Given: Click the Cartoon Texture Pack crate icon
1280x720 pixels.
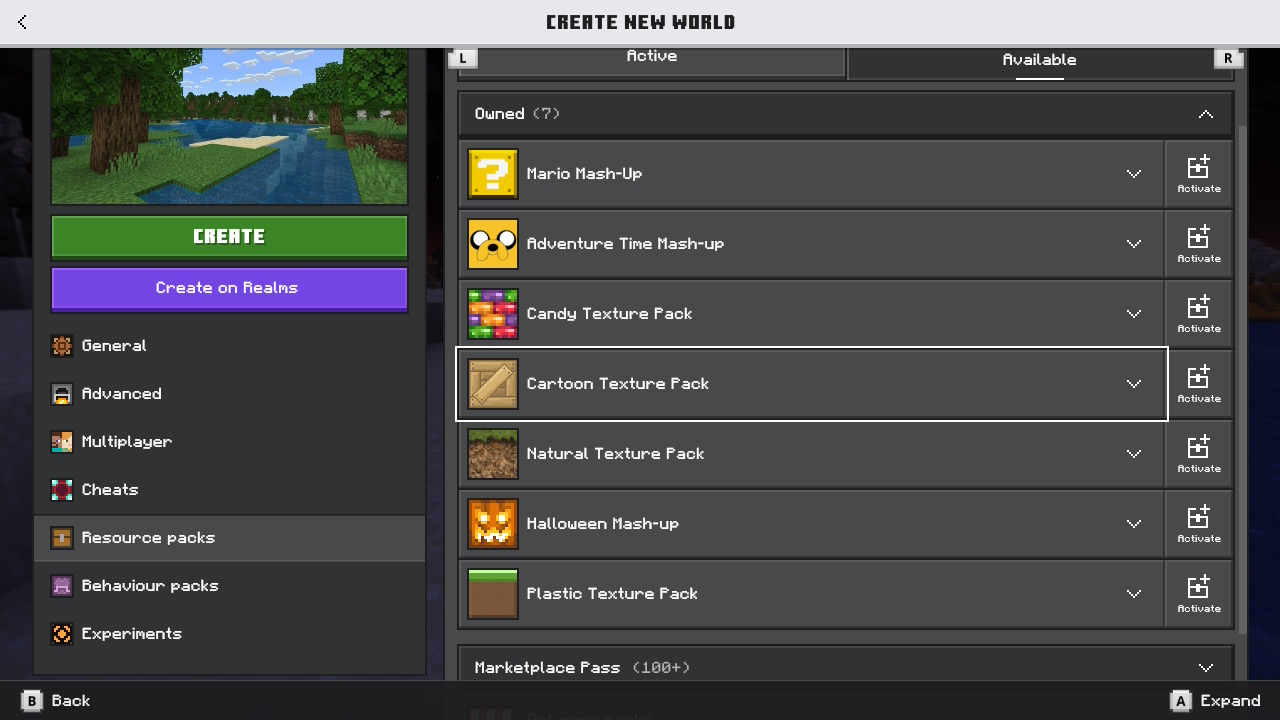Looking at the screenshot, I should pyautogui.click(x=493, y=384).
